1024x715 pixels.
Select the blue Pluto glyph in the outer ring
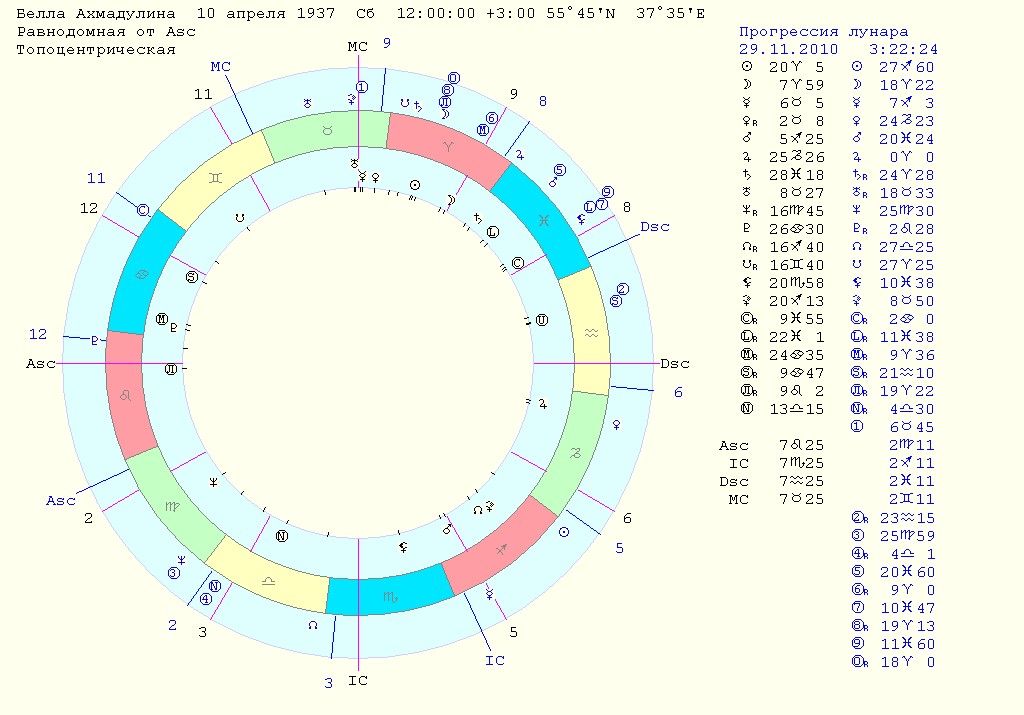[95, 341]
